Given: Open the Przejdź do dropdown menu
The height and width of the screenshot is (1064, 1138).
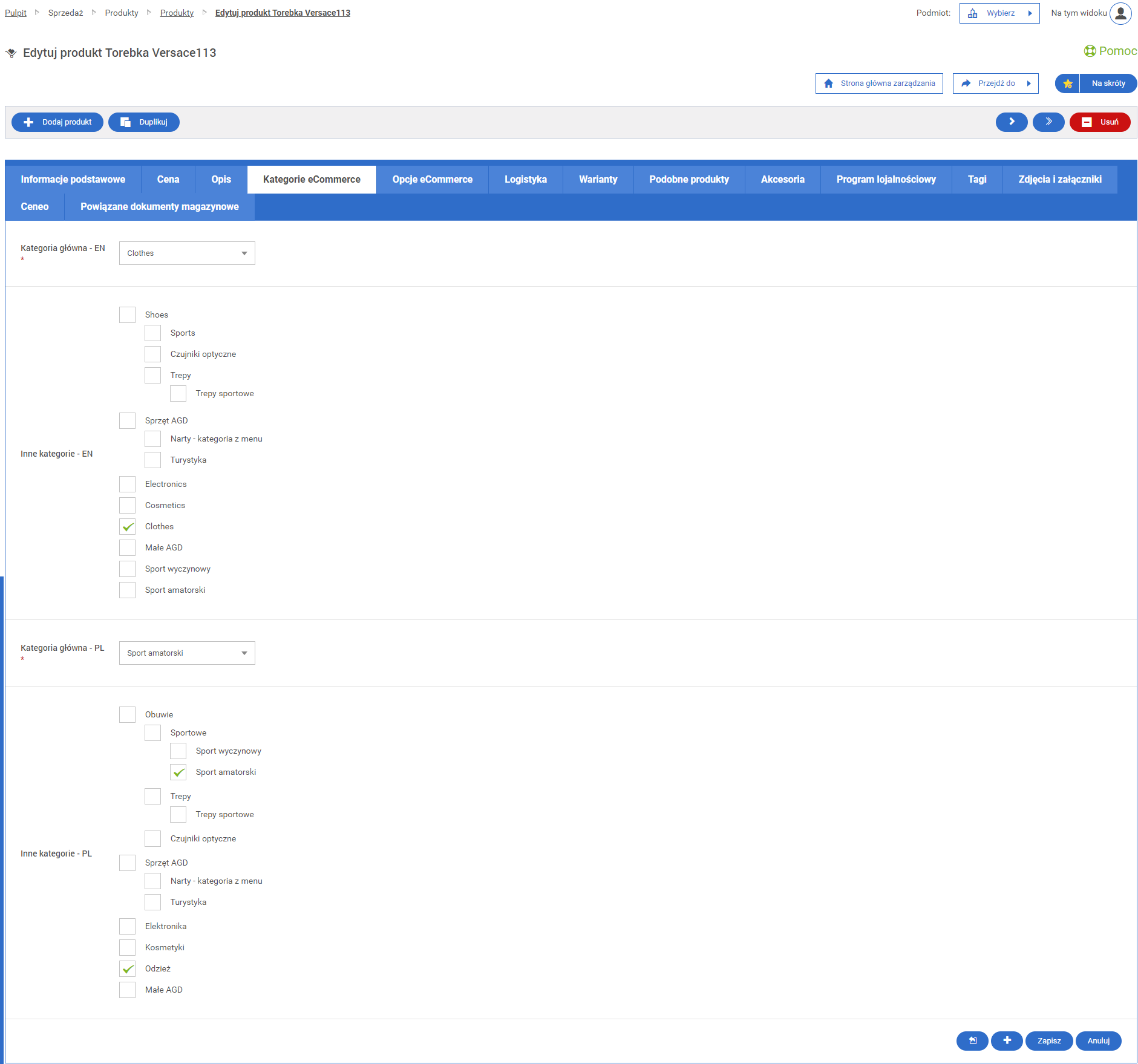Looking at the screenshot, I should coord(995,83).
